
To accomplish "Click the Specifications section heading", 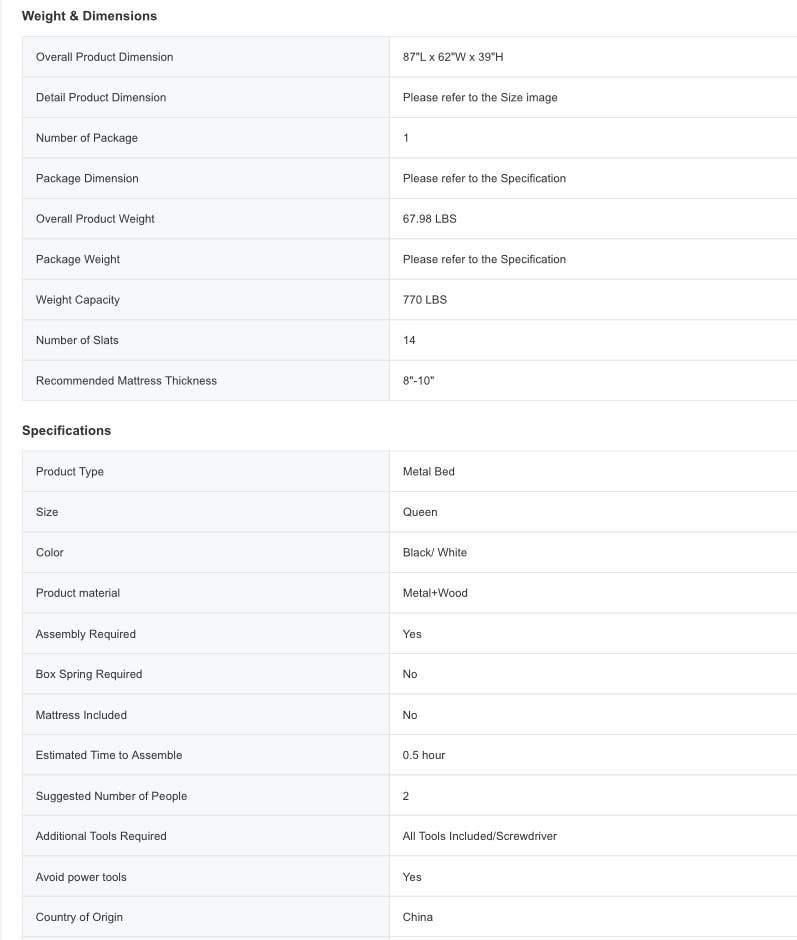I will [x=66, y=430].
